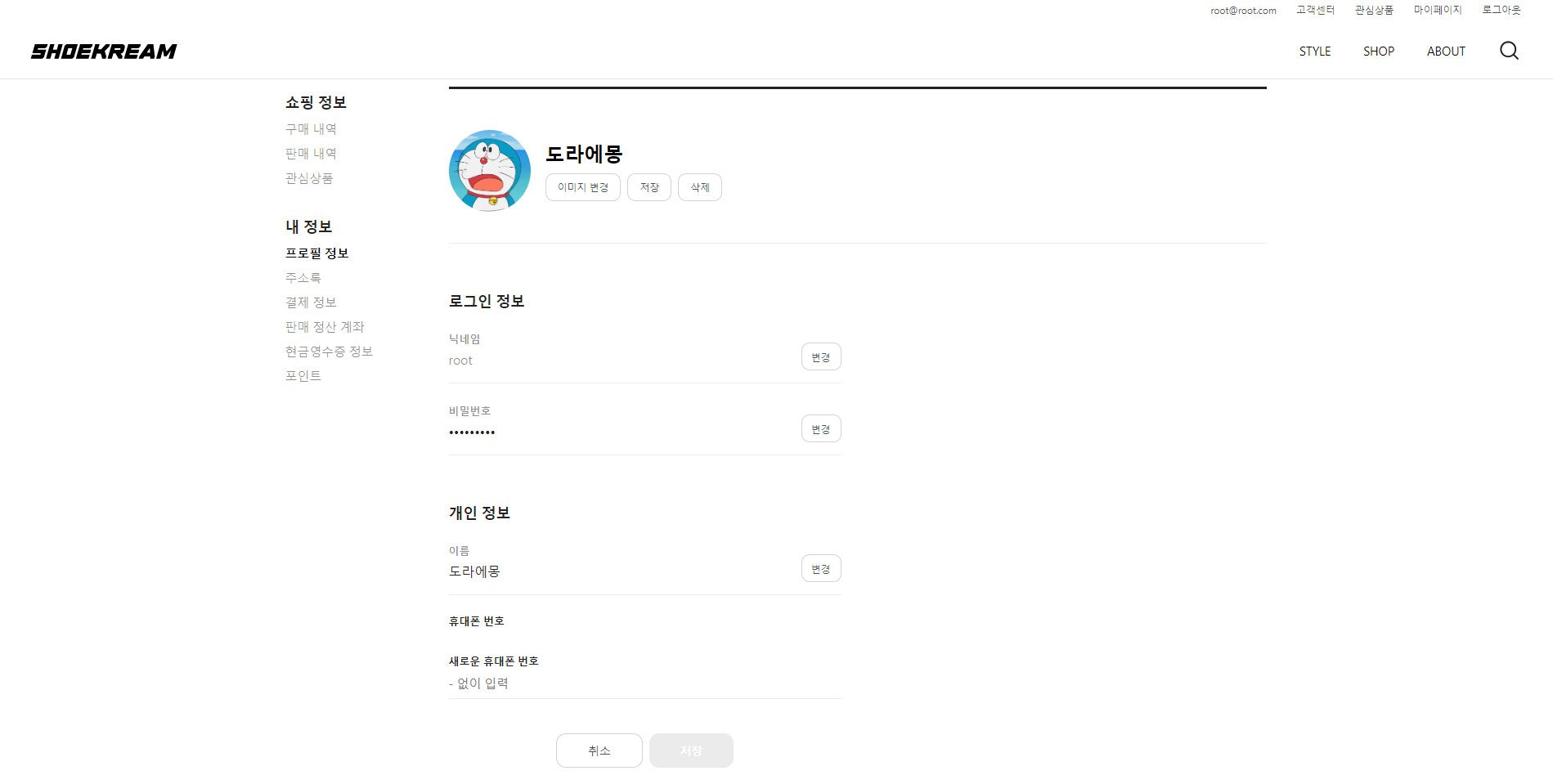Select 주소록 in the sidebar
The width and height of the screenshot is (1553, 784).
(303, 277)
